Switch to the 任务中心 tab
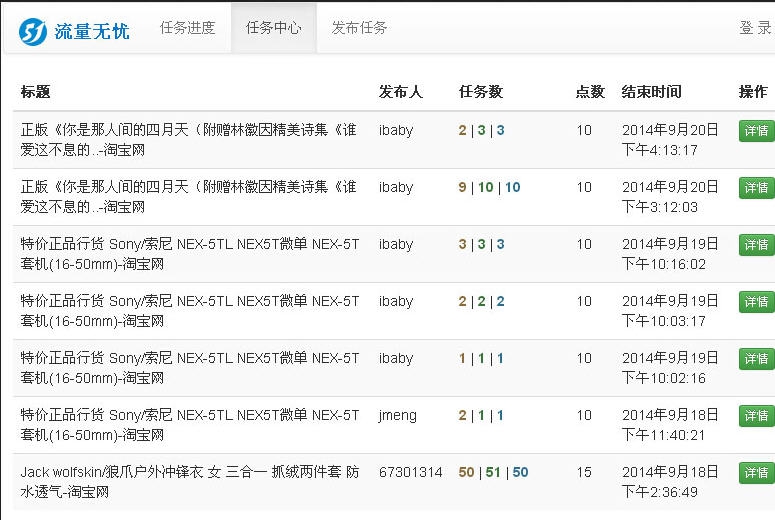Screen dimensions: 775x520 [273, 28]
